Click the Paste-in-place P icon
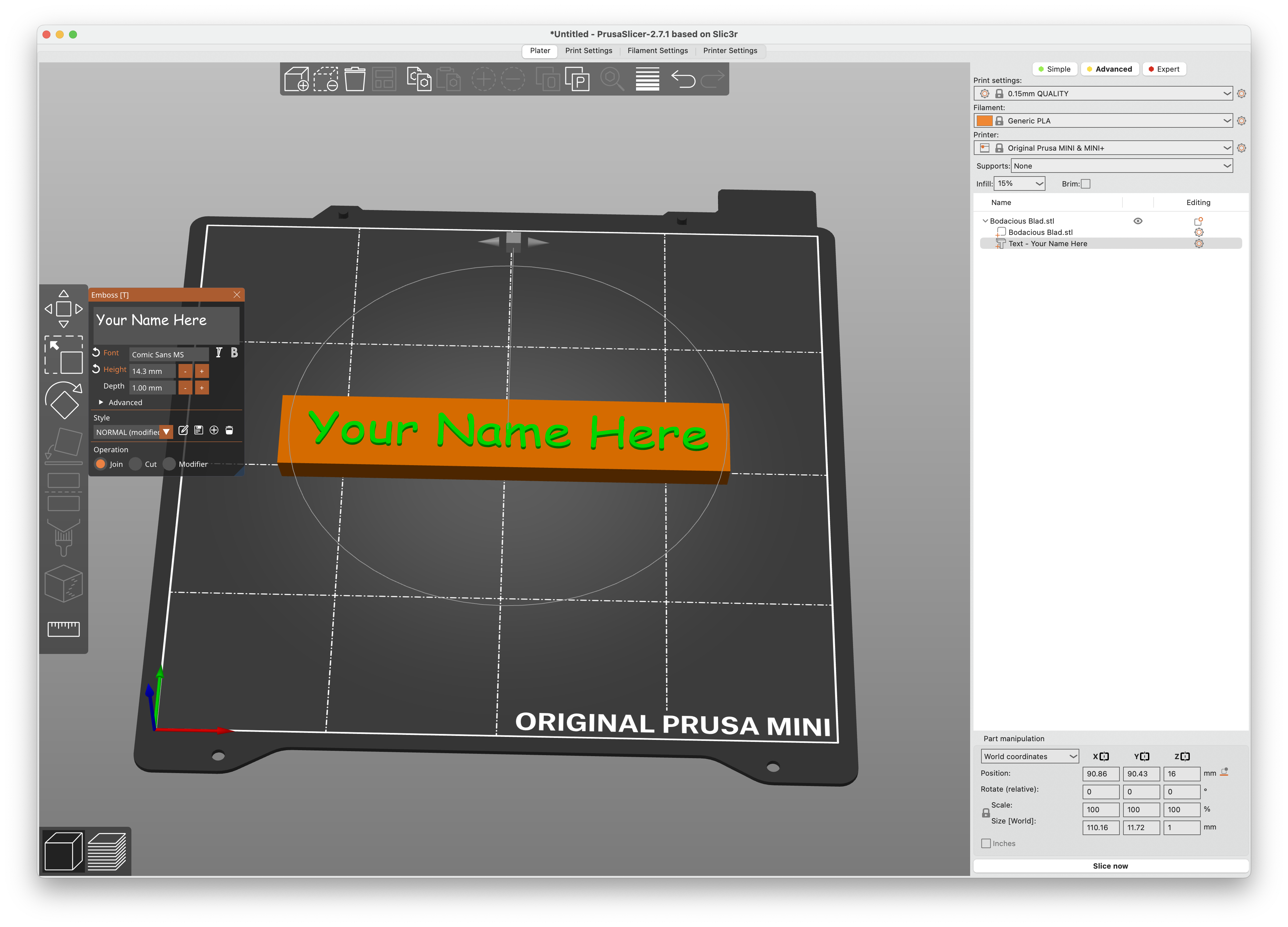 577,80
